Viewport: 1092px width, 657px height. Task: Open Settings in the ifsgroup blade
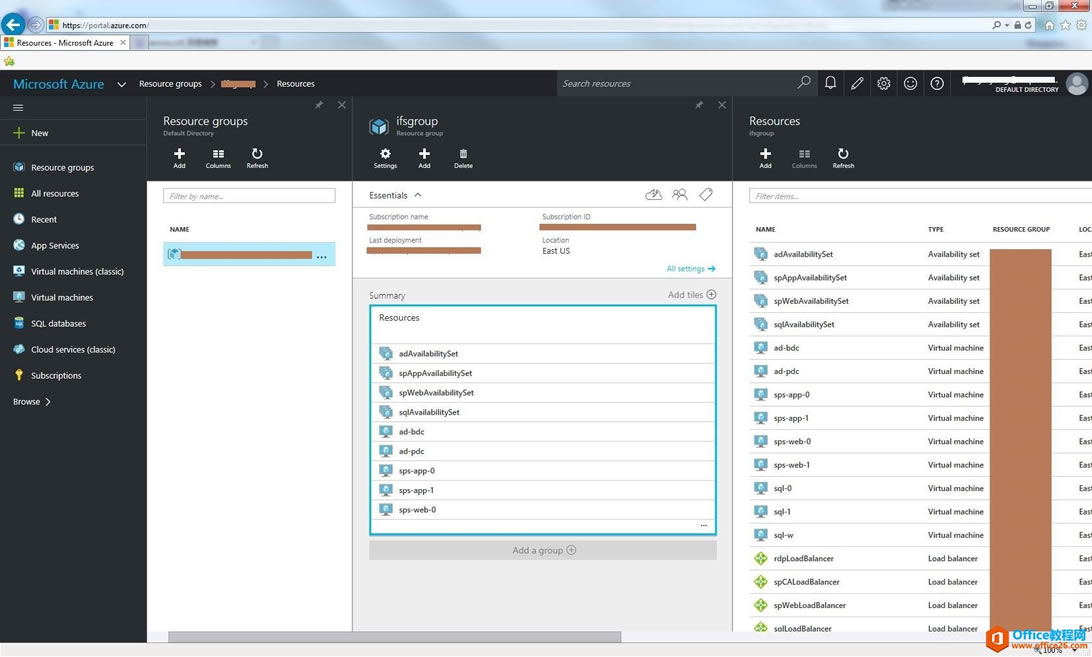coord(385,158)
